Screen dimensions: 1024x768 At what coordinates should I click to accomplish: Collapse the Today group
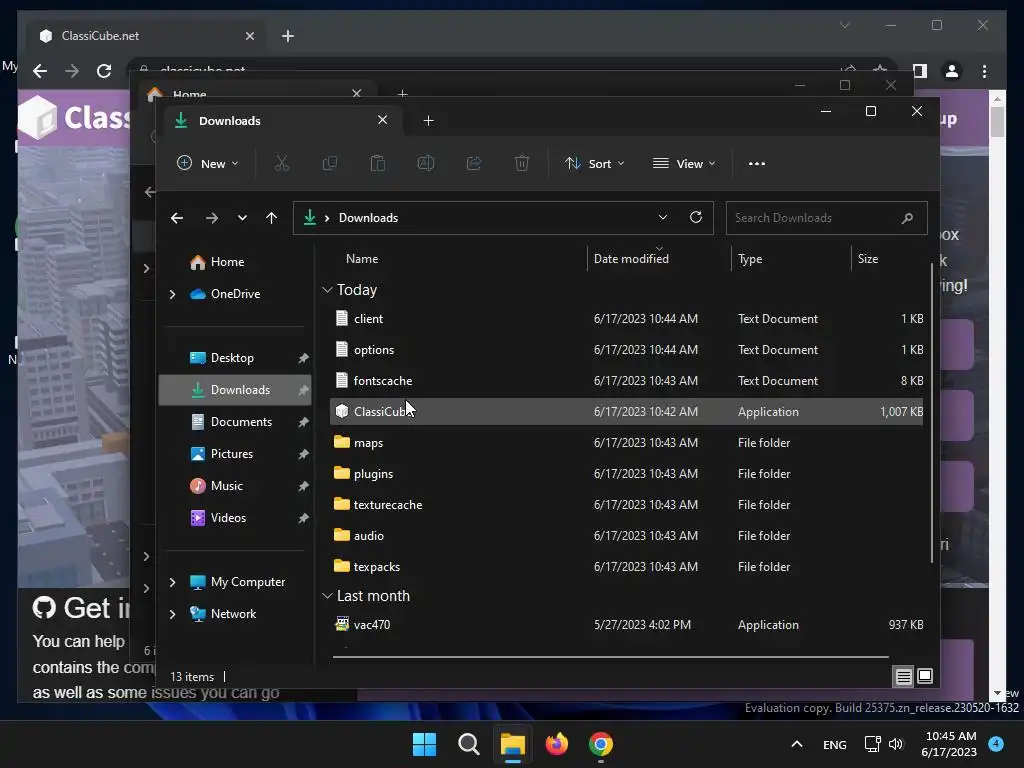pyautogui.click(x=328, y=289)
